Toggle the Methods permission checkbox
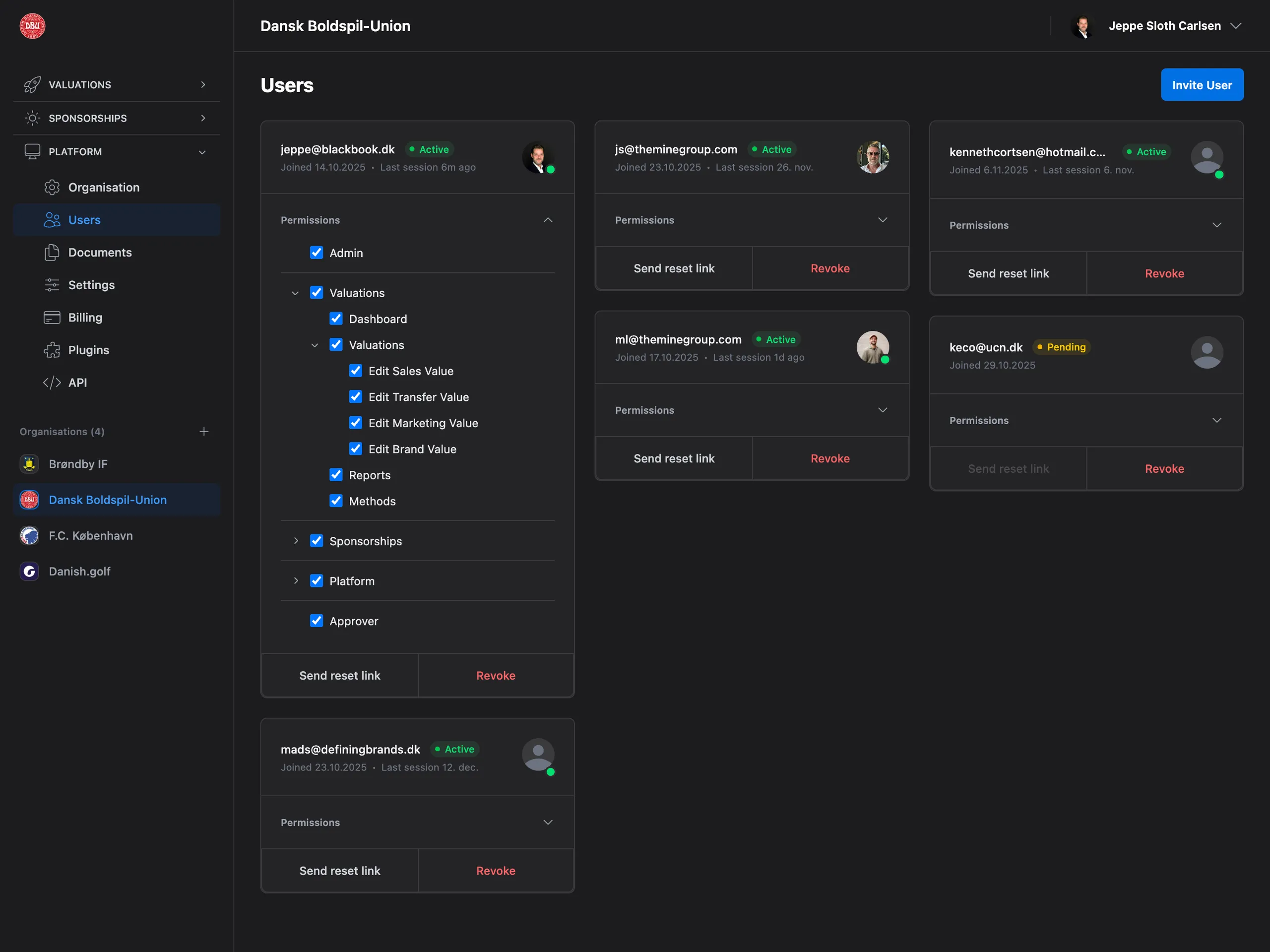Viewport: 1270px width, 952px height. click(x=336, y=501)
